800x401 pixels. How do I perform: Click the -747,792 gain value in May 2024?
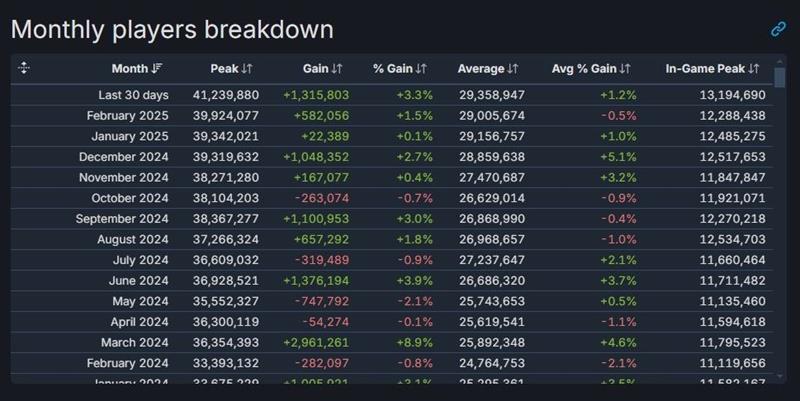321,301
